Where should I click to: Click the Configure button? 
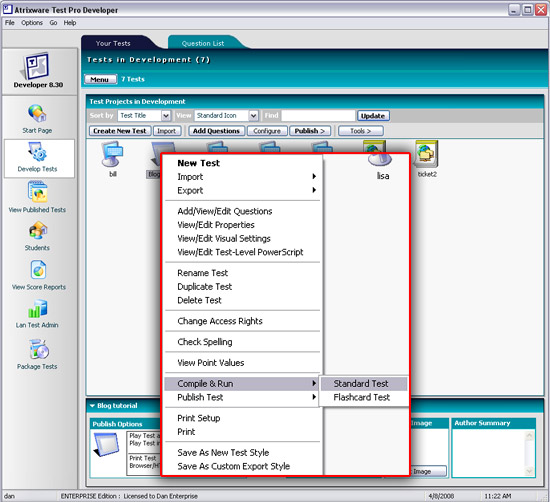pos(267,131)
